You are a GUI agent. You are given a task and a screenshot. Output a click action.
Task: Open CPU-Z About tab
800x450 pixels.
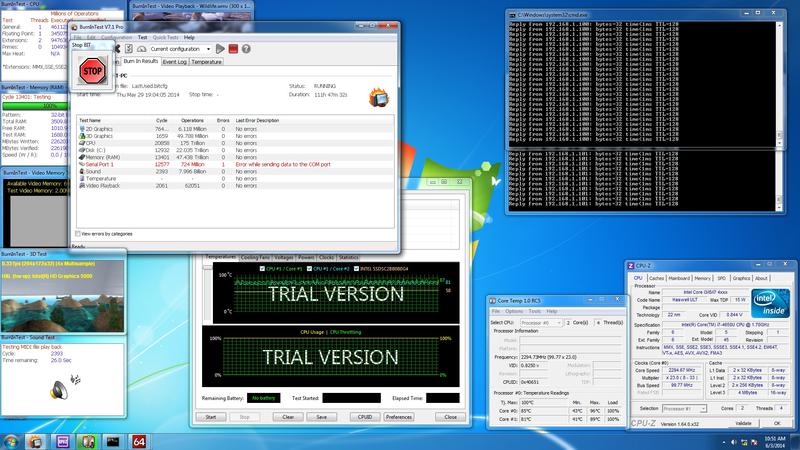click(x=761, y=279)
